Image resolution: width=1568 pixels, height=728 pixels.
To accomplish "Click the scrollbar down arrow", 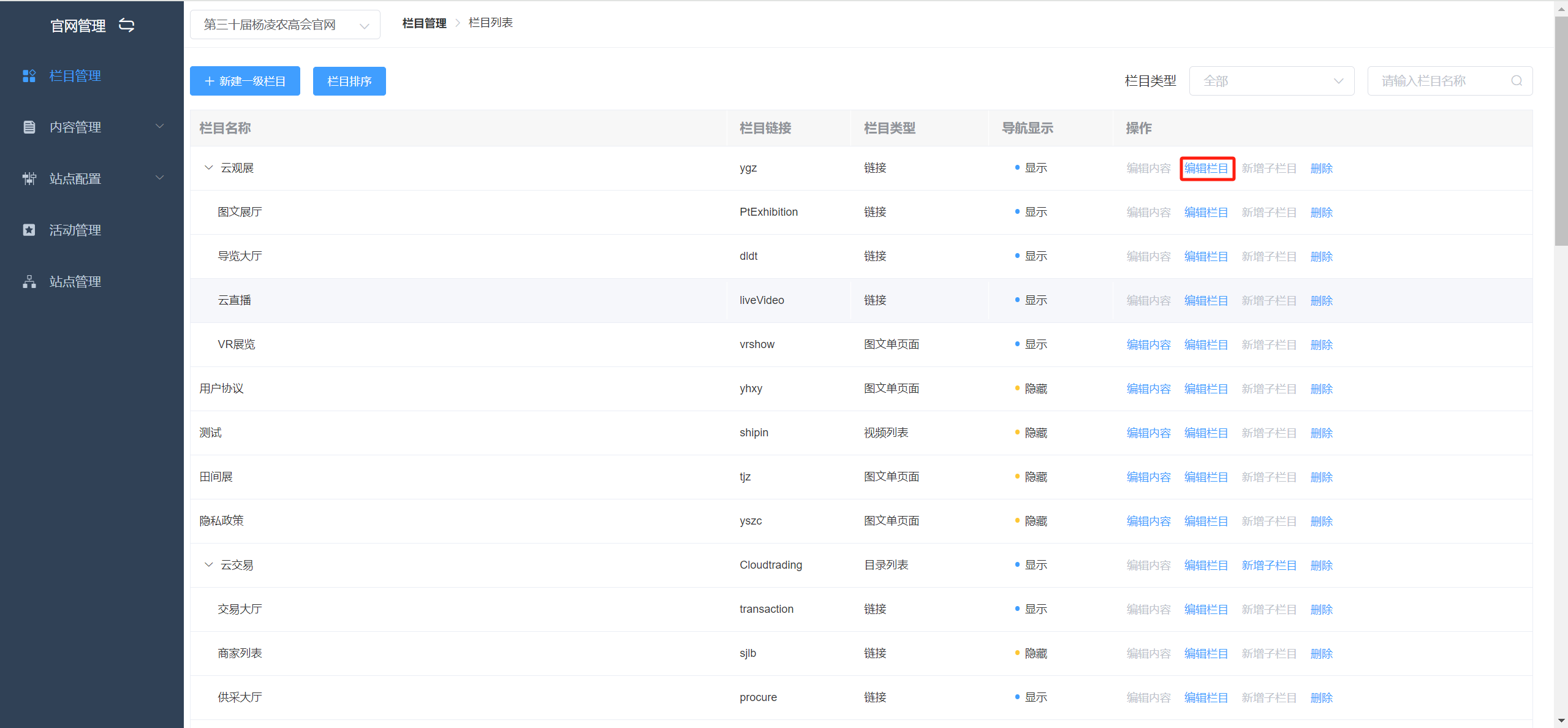I will (1561, 721).
